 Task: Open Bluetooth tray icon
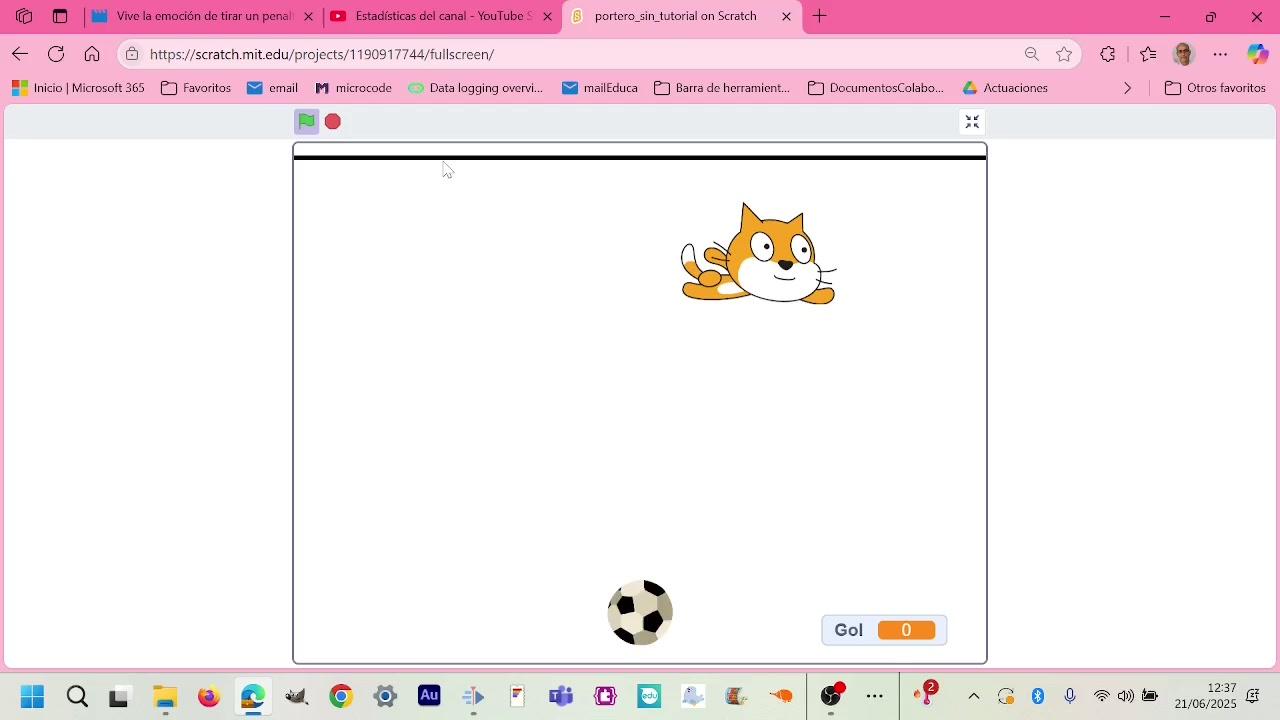coord(1038,696)
